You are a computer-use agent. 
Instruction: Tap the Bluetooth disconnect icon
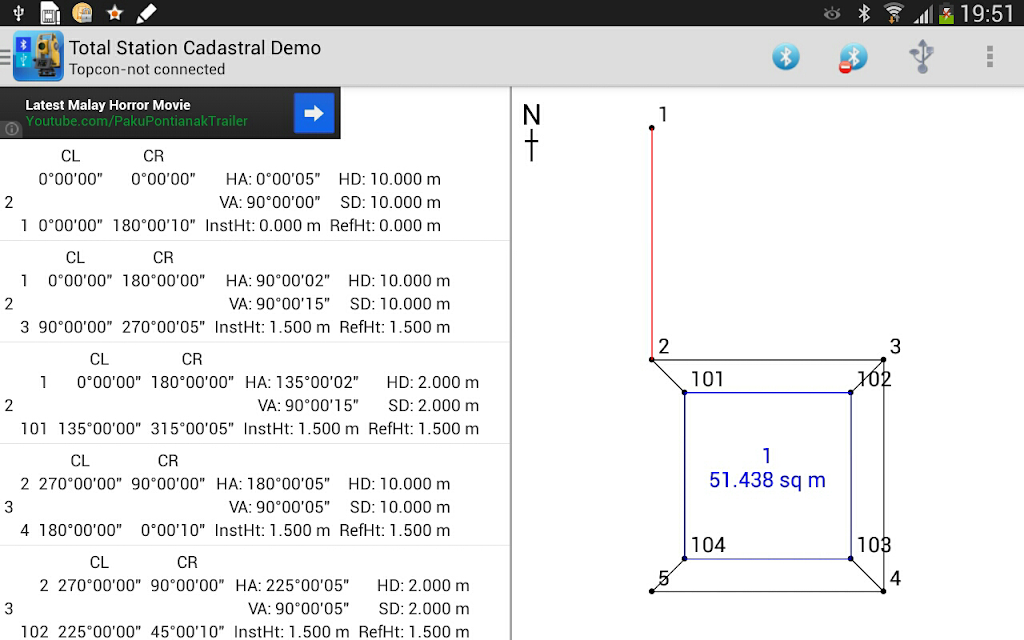pos(852,58)
